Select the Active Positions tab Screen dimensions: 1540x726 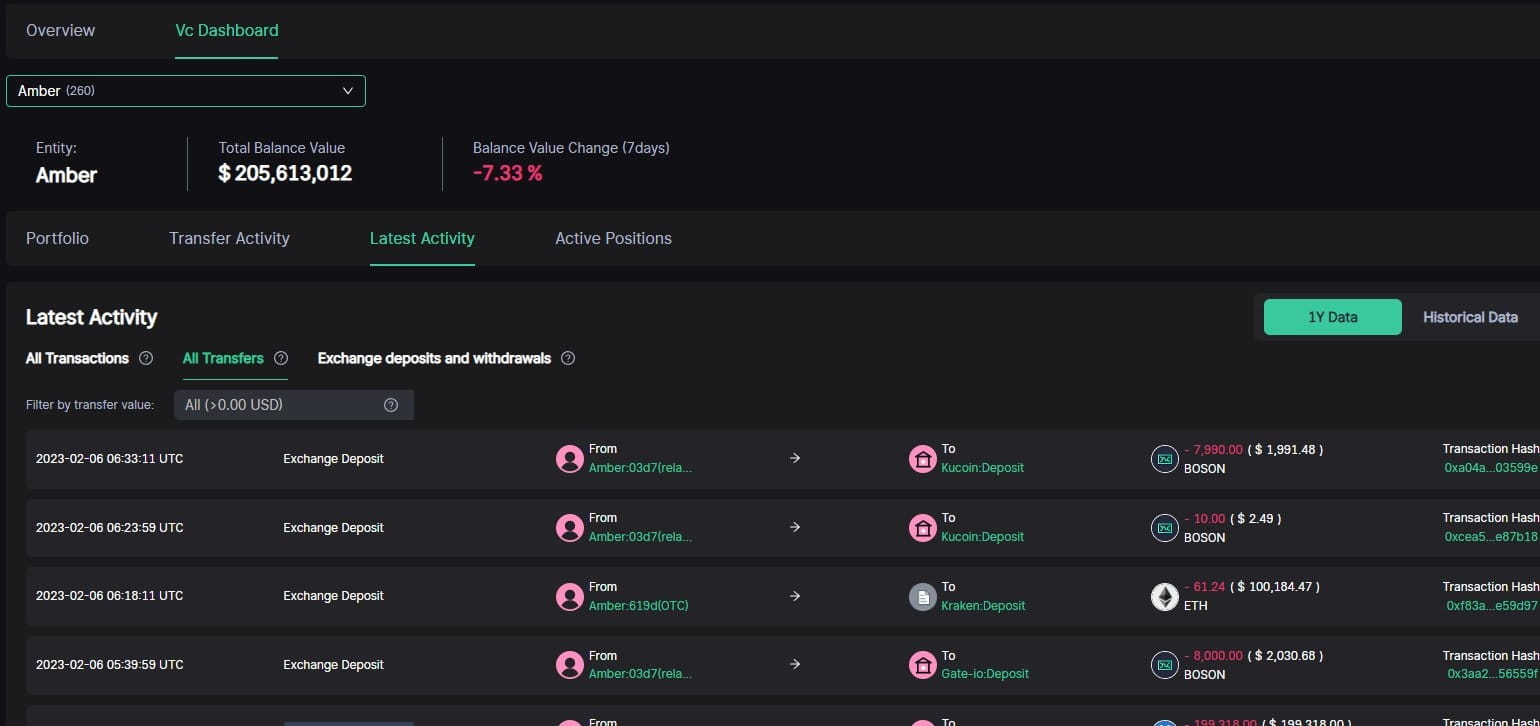tap(613, 238)
